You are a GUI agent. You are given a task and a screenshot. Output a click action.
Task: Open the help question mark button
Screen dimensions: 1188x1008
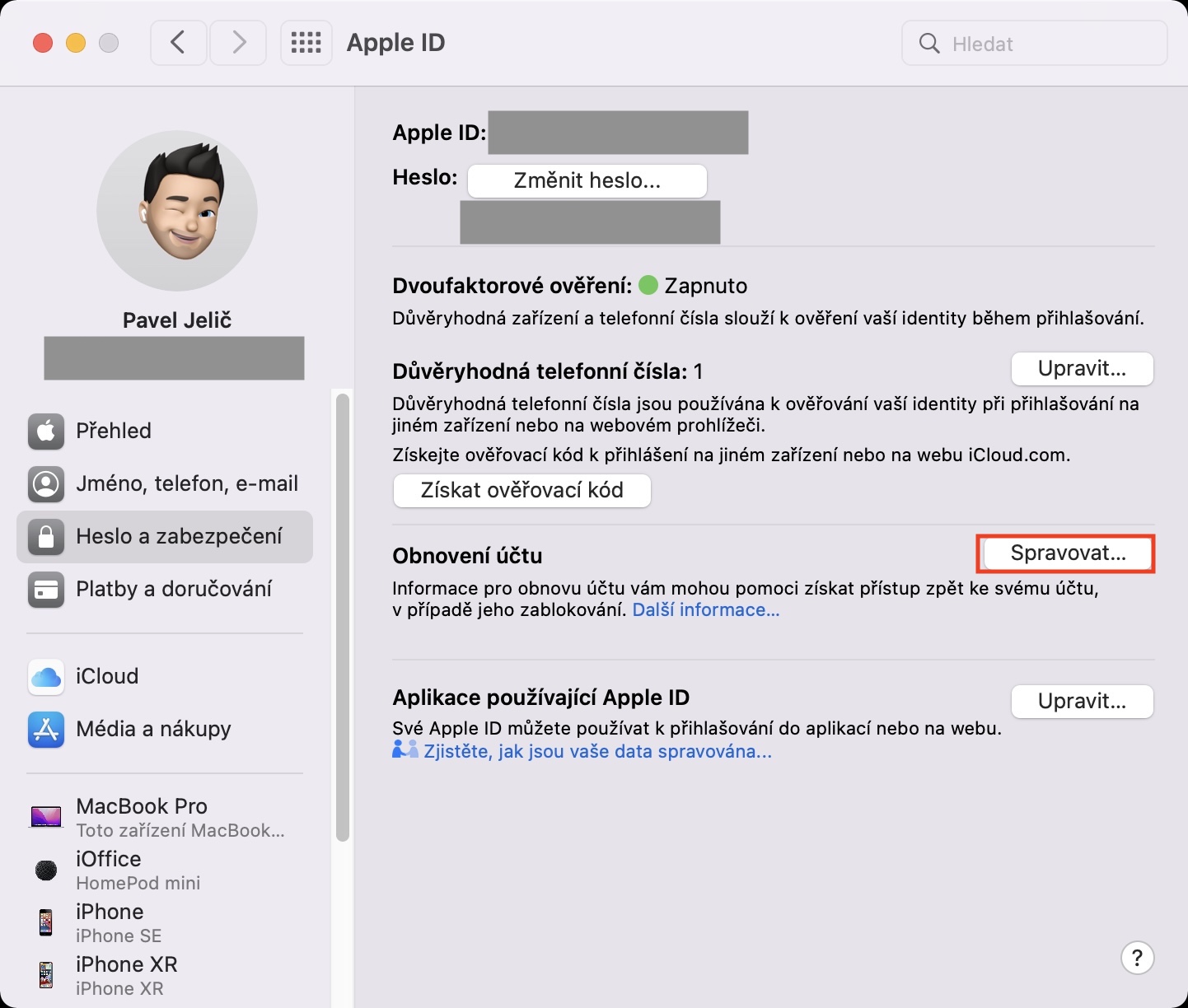(x=1137, y=958)
